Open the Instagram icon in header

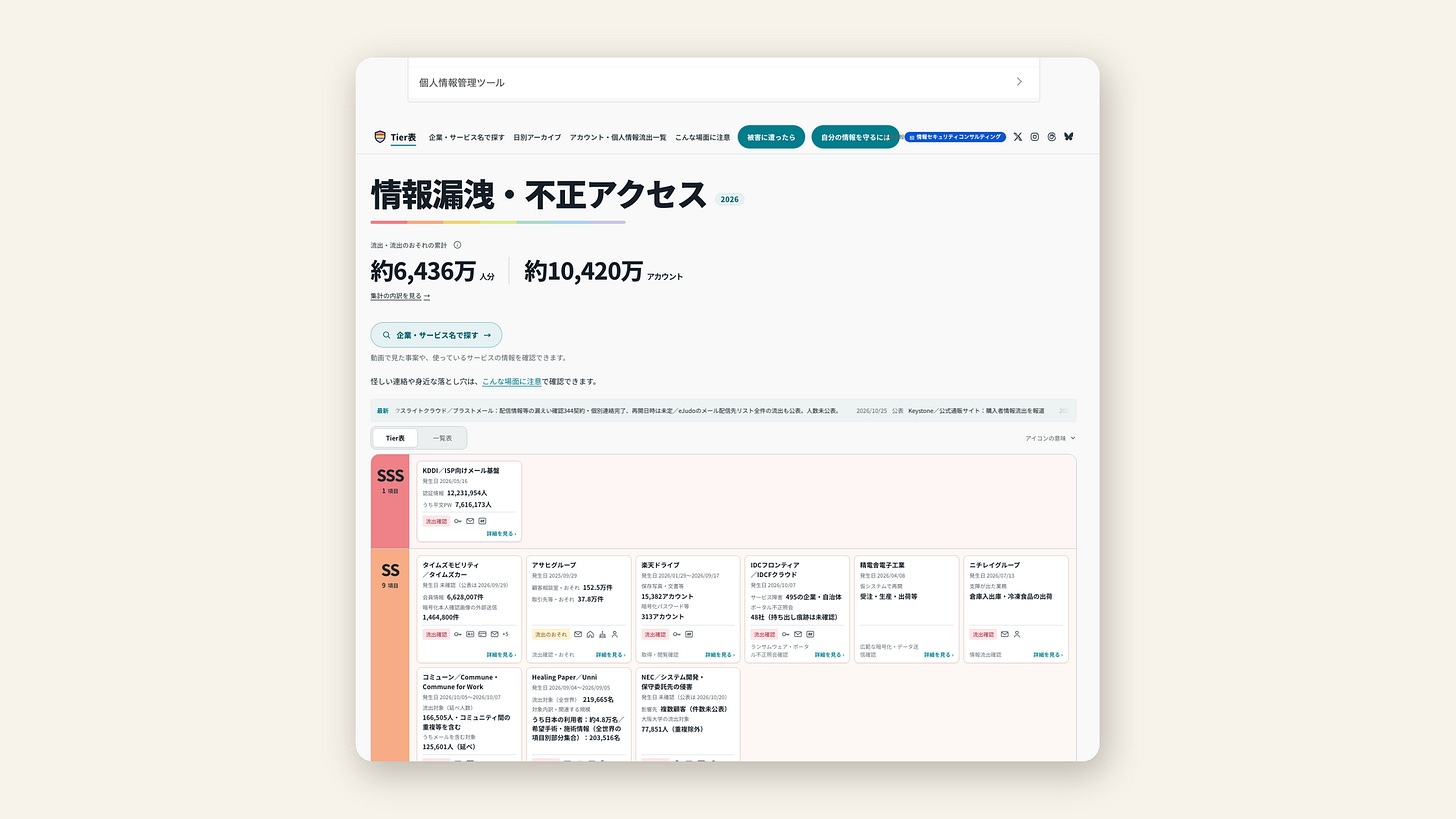[x=1035, y=137]
